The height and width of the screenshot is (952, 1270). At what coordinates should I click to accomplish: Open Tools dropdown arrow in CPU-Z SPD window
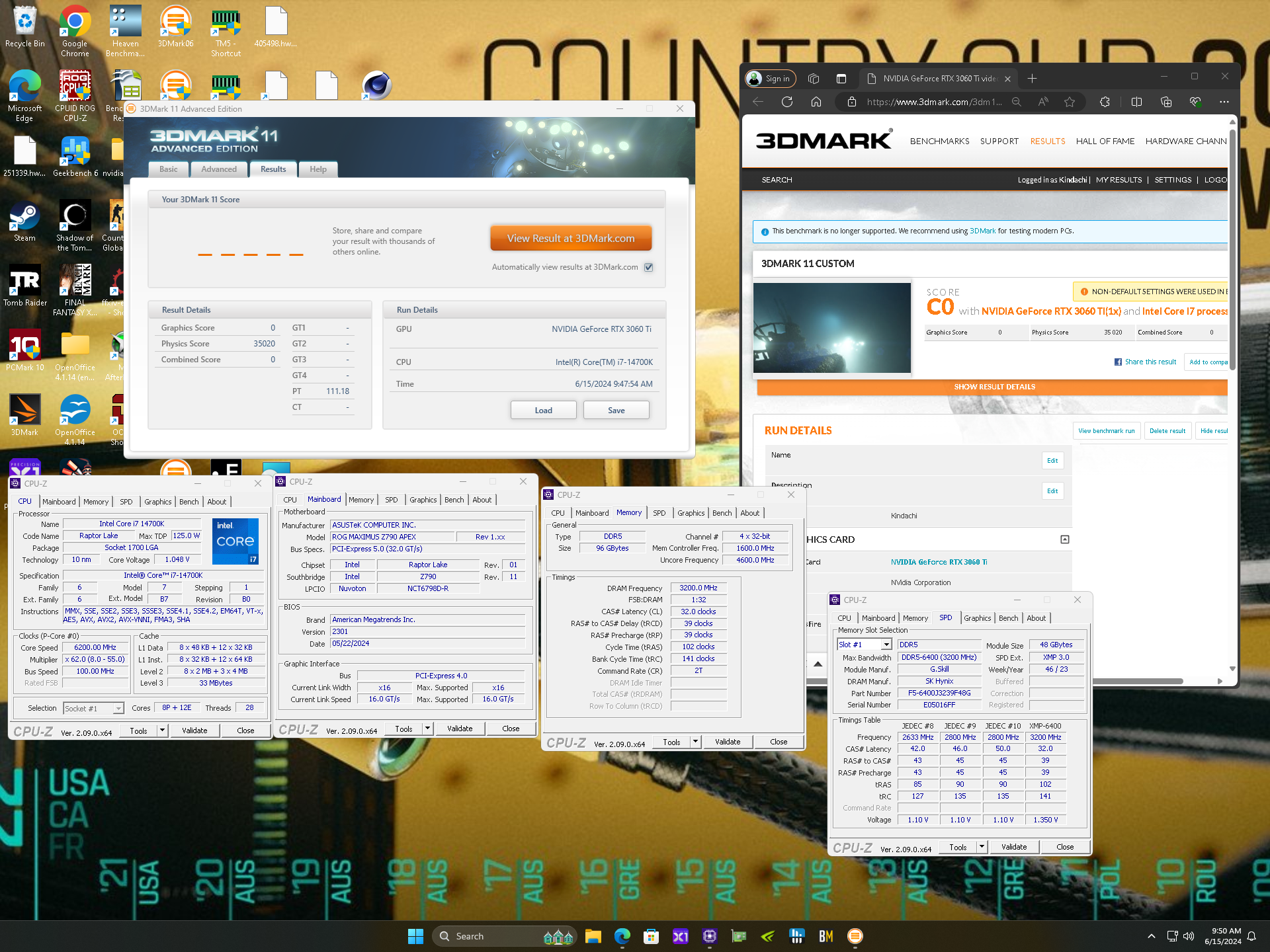pos(982,847)
